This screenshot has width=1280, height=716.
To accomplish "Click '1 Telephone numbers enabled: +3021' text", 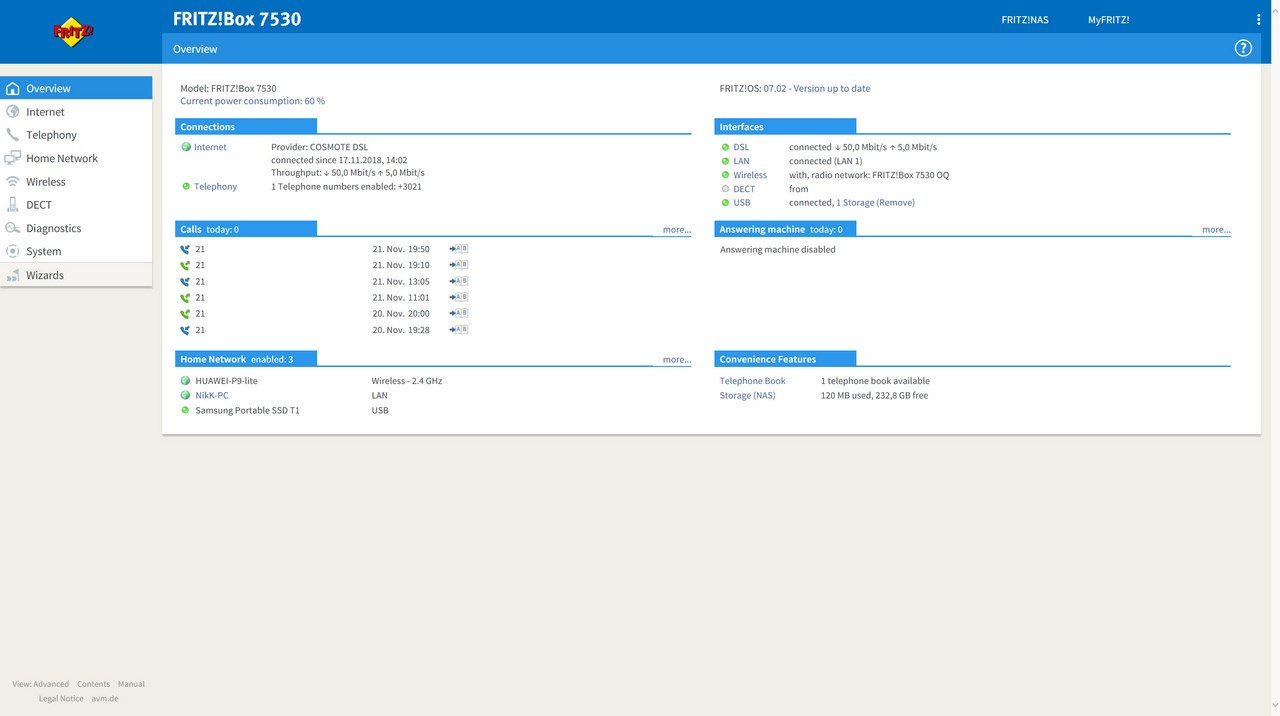I will [346, 186].
